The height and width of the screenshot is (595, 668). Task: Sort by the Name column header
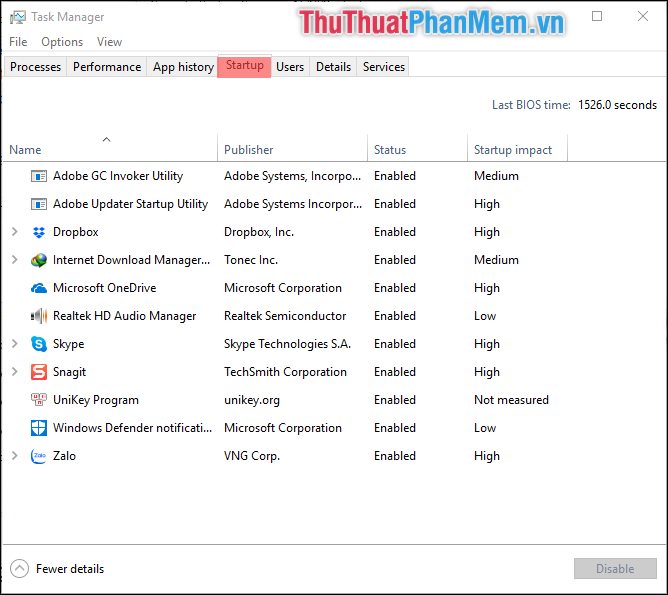(111, 148)
